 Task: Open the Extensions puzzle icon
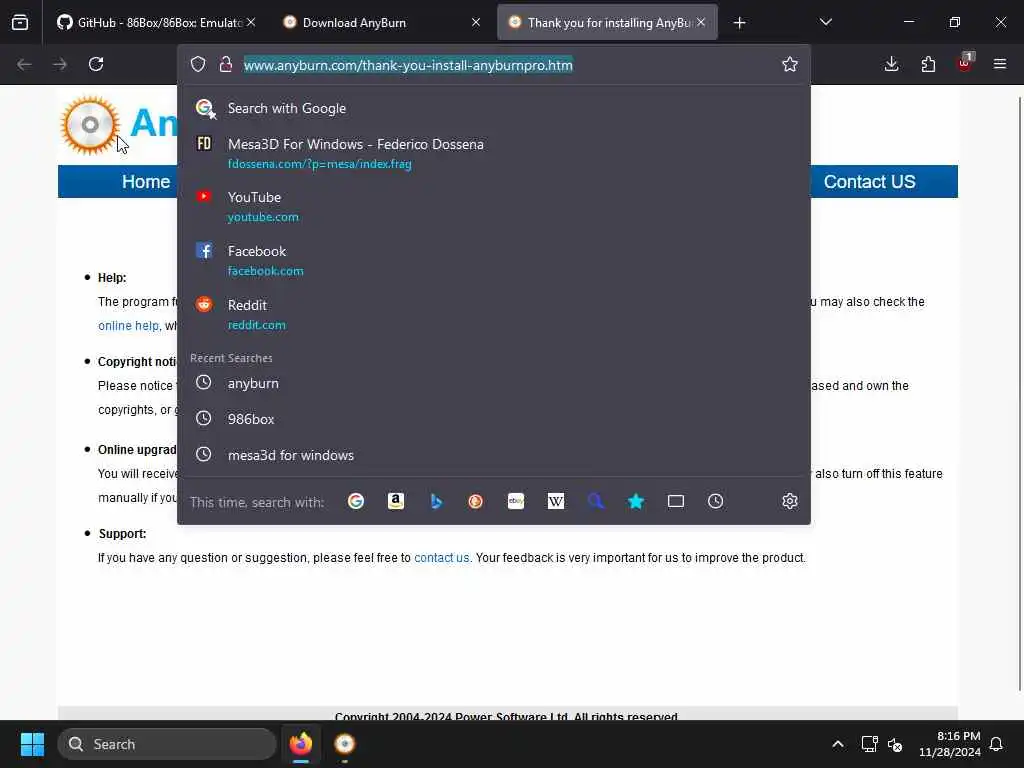click(x=928, y=64)
